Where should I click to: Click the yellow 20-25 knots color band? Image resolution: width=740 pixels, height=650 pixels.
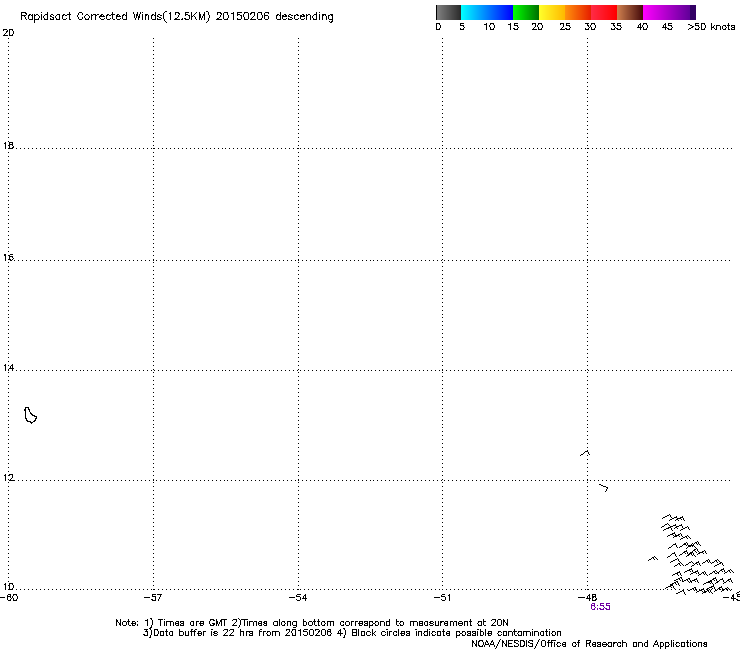[552, 12]
